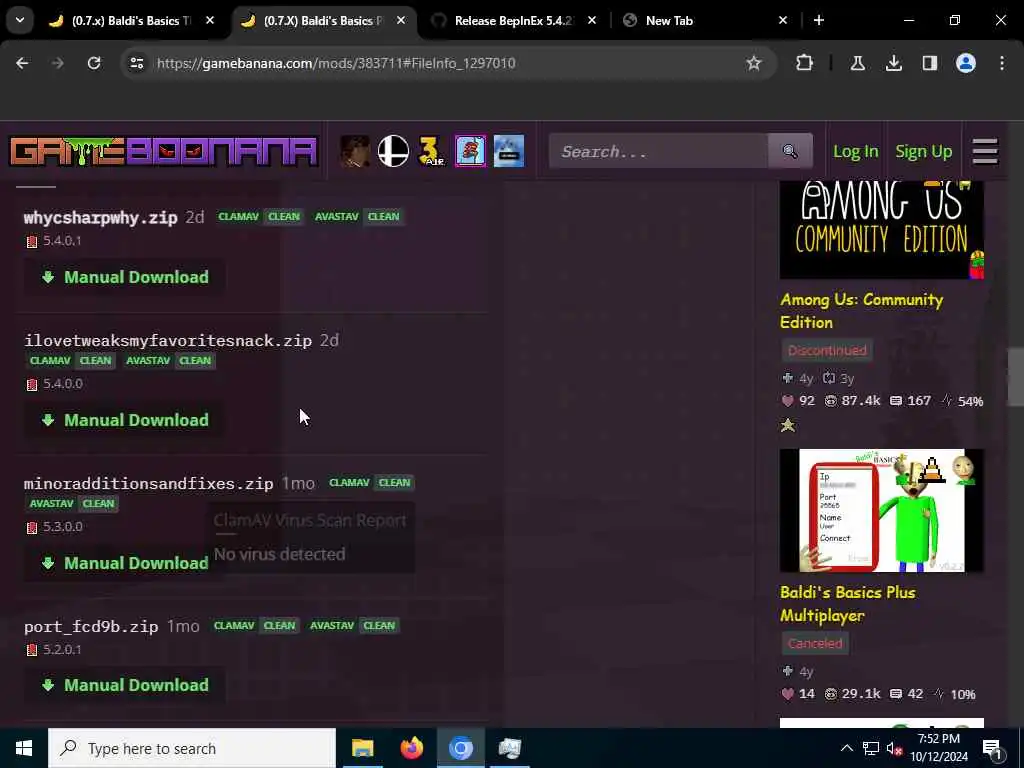
Task: Manual Download port_fcd9b.zip
Action: 125,685
